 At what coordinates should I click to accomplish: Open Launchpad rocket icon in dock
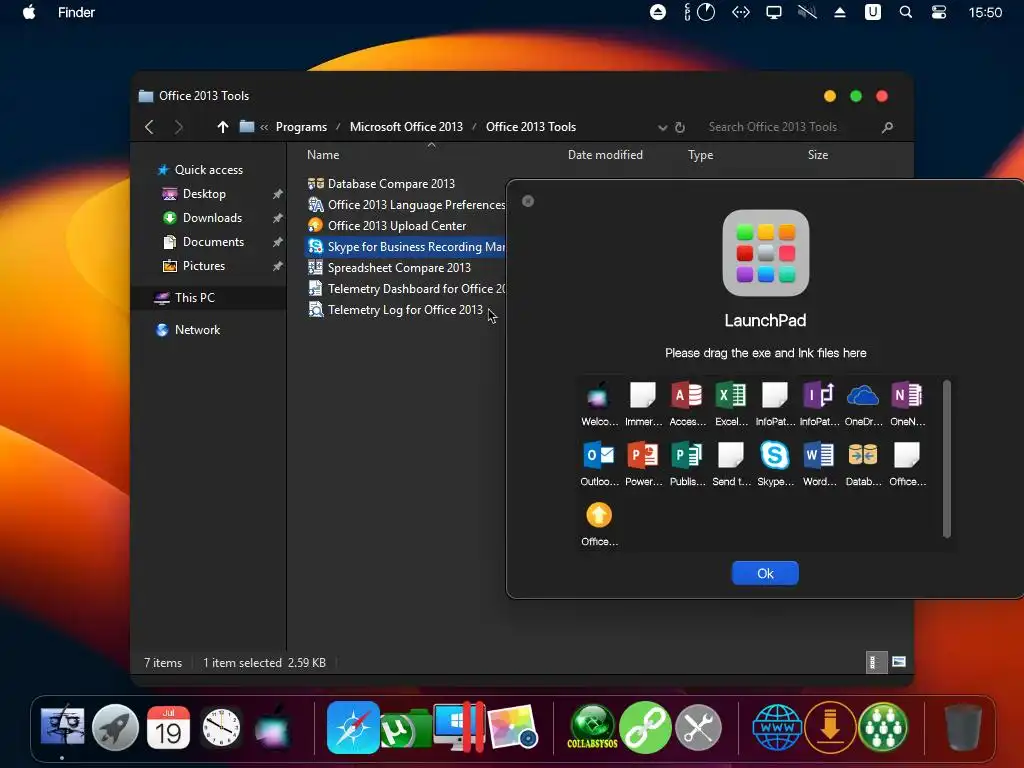coord(116,728)
